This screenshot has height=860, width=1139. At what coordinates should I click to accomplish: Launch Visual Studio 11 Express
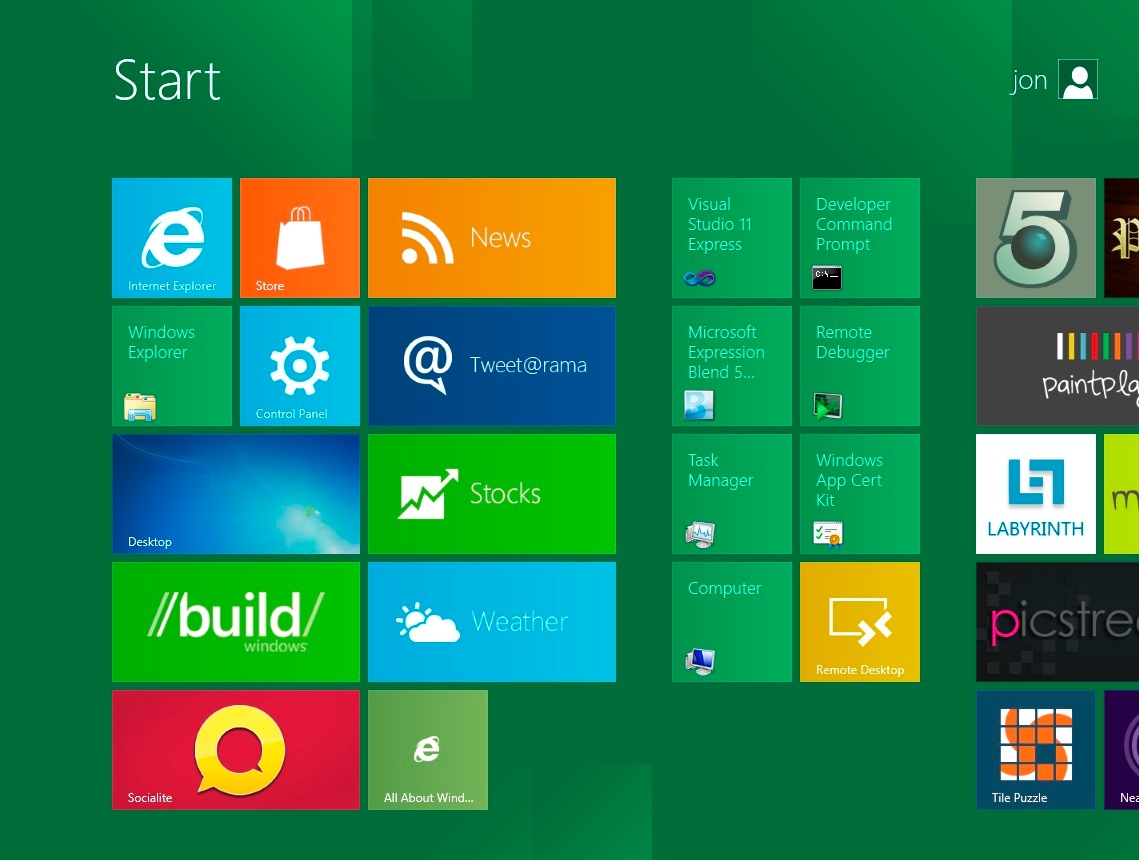[x=731, y=237]
